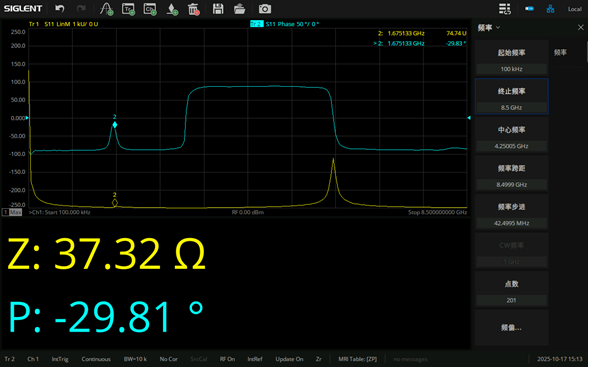Open the recall folder icon

[x=239, y=9]
